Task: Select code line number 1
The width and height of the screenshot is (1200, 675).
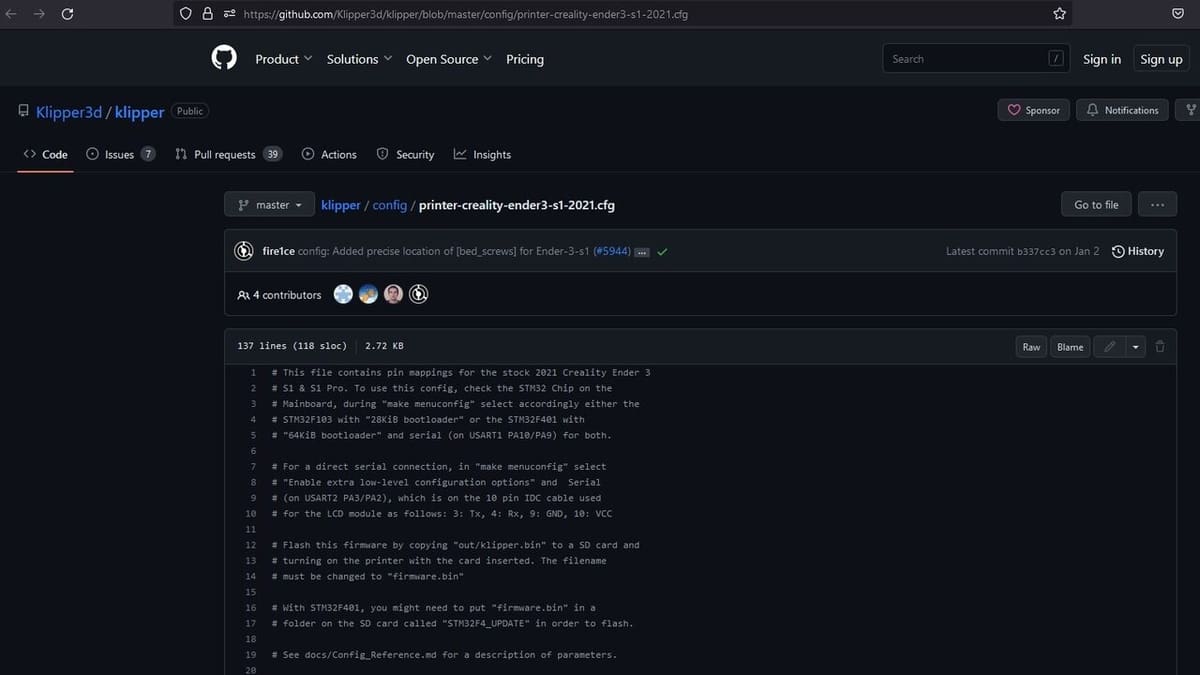Action: tap(253, 372)
